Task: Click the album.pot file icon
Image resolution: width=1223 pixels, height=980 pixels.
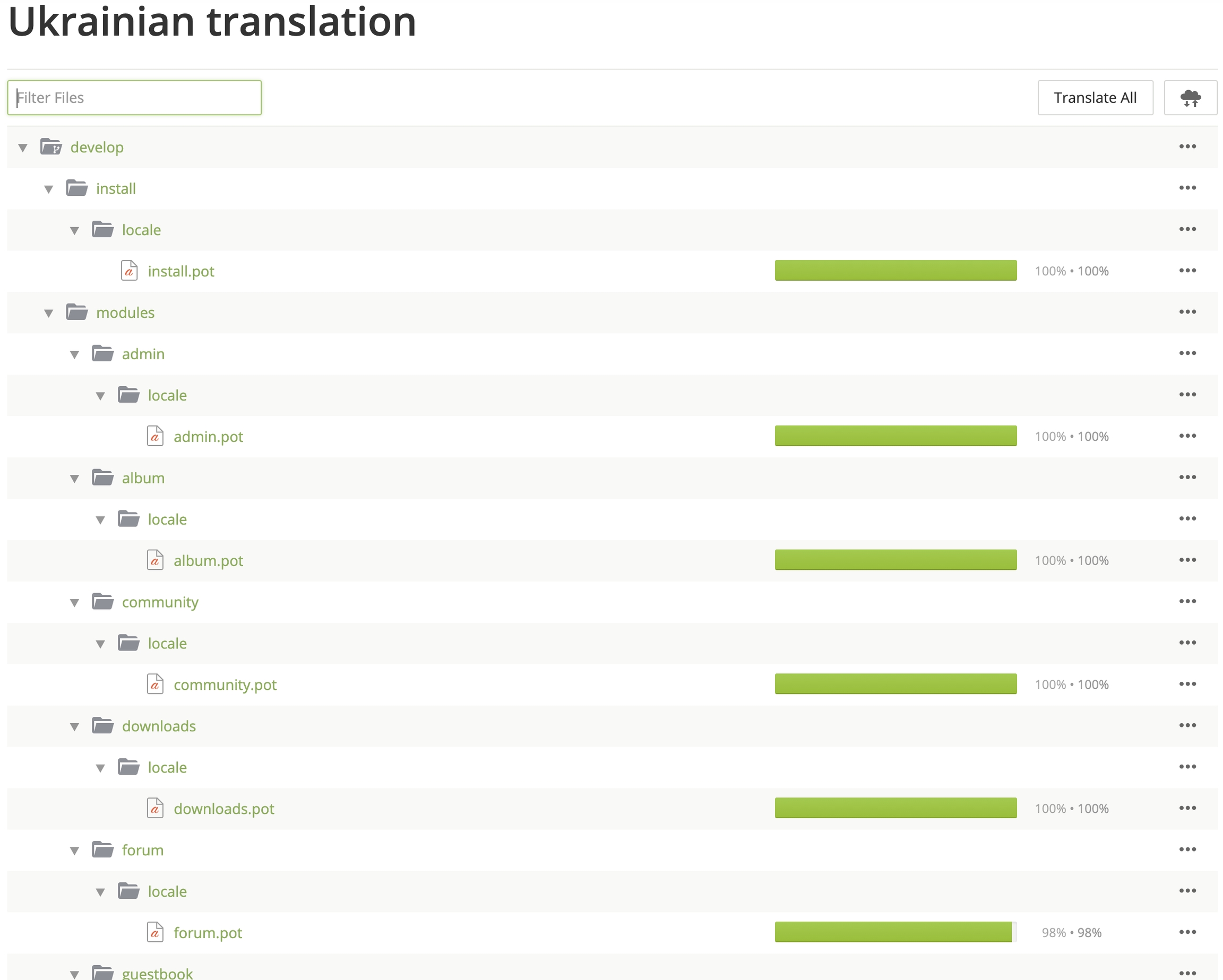Action: (x=155, y=560)
